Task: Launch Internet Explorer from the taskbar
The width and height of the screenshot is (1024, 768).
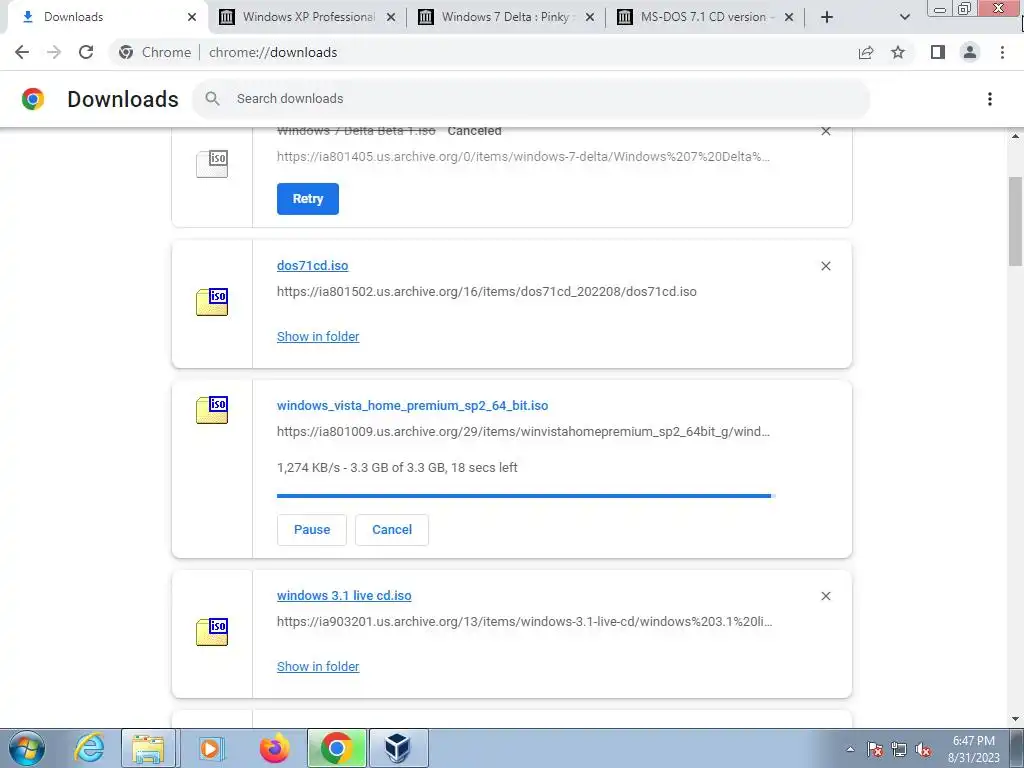Action: (x=89, y=748)
